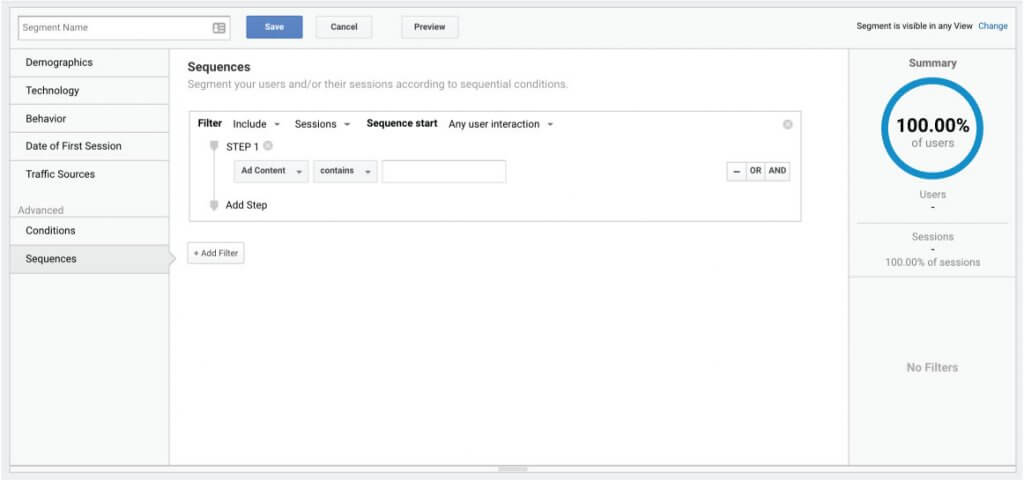Add an AND condition
Image resolution: width=1024 pixels, height=480 pixels.
pyautogui.click(x=777, y=170)
